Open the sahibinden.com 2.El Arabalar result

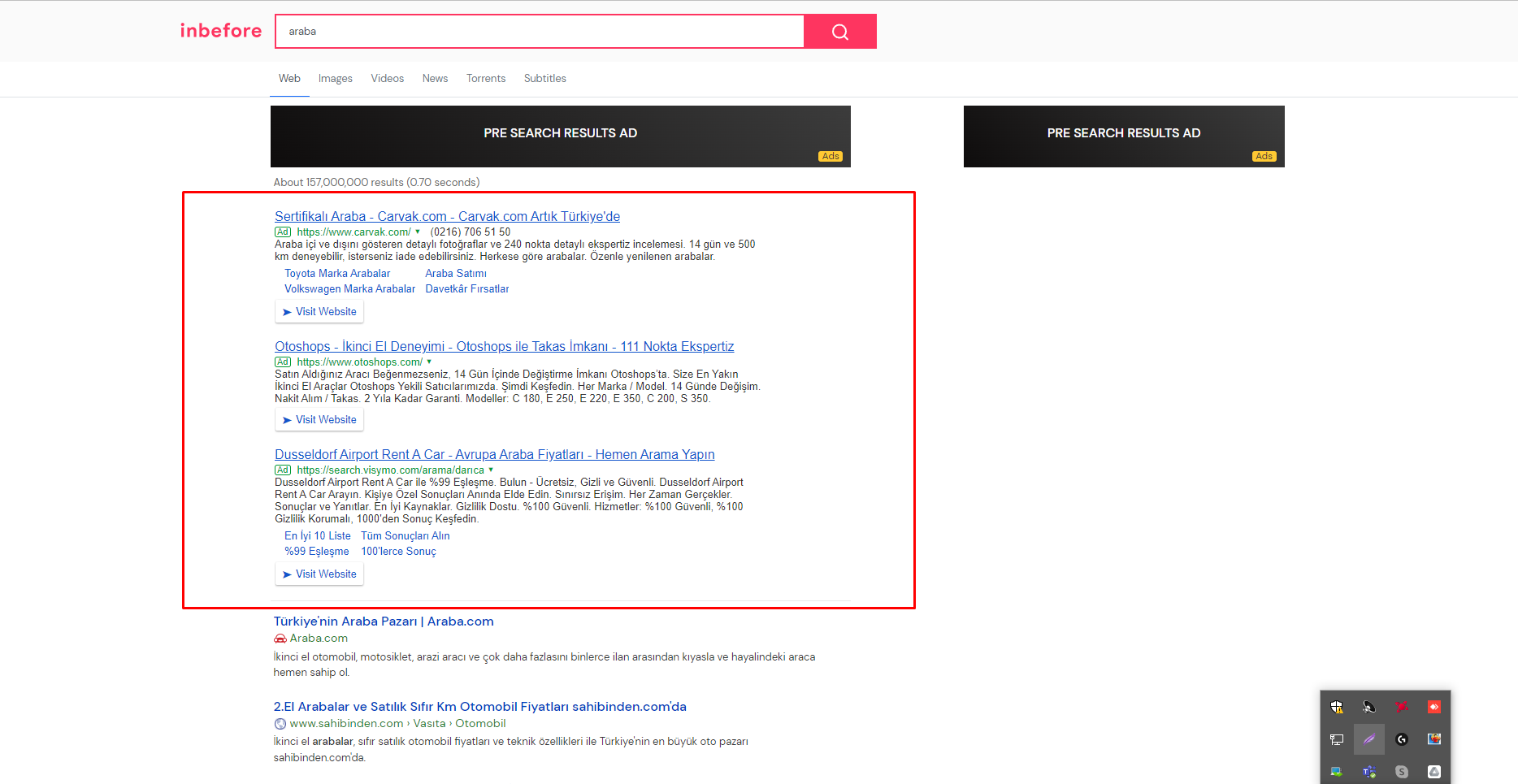[x=480, y=707]
